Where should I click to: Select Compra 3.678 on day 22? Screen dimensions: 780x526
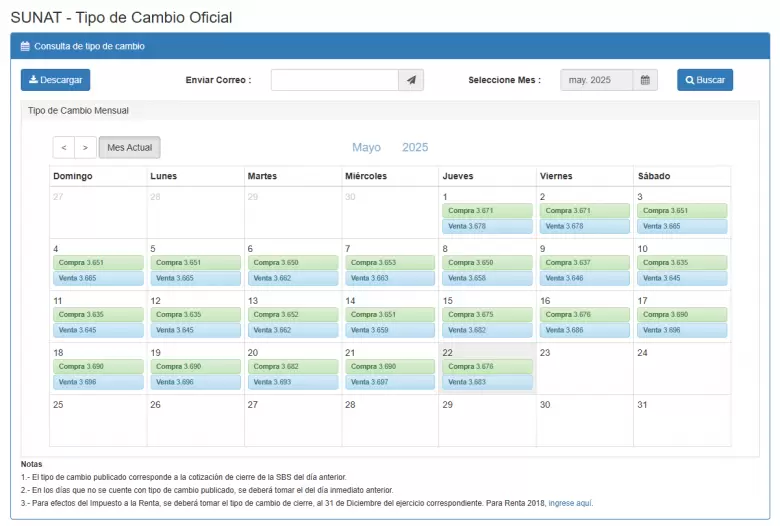tap(487, 366)
